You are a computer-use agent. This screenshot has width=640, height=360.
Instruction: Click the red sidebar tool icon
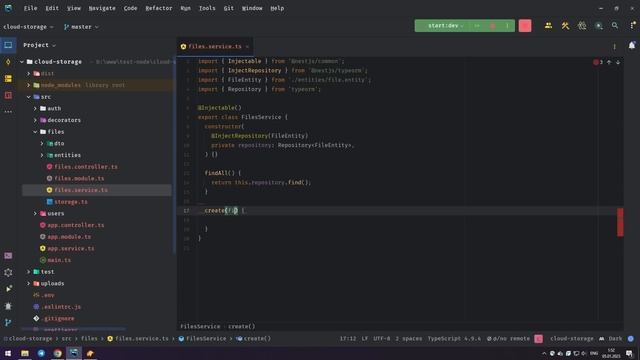coord(8,95)
